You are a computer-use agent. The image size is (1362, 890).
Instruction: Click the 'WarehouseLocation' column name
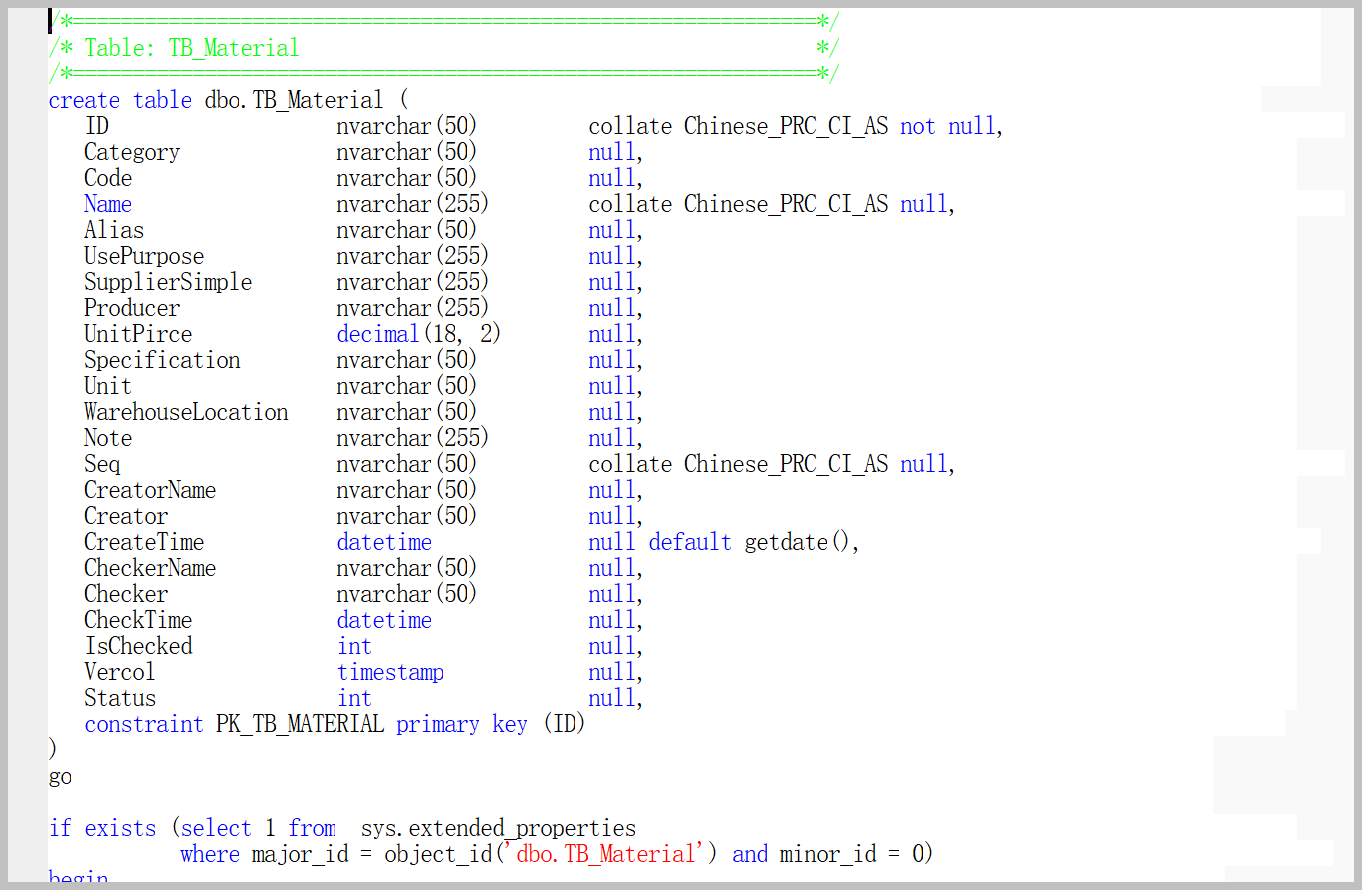coord(186,412)
